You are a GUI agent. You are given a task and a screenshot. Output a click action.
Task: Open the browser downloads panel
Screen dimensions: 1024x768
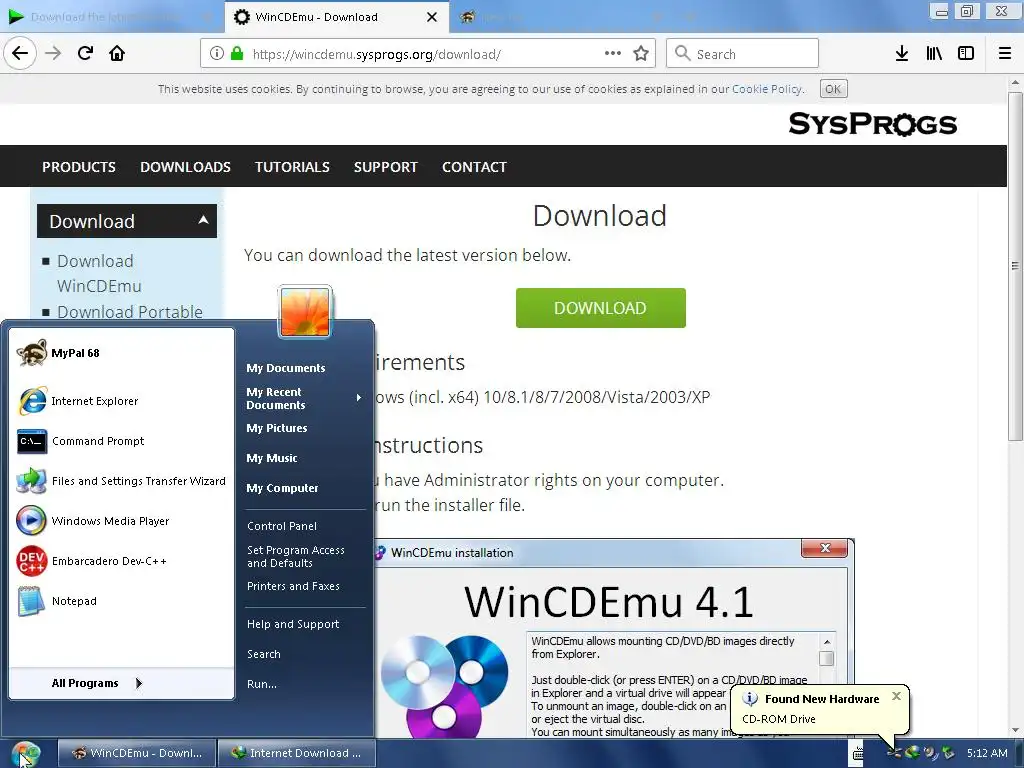coord(902,54)
